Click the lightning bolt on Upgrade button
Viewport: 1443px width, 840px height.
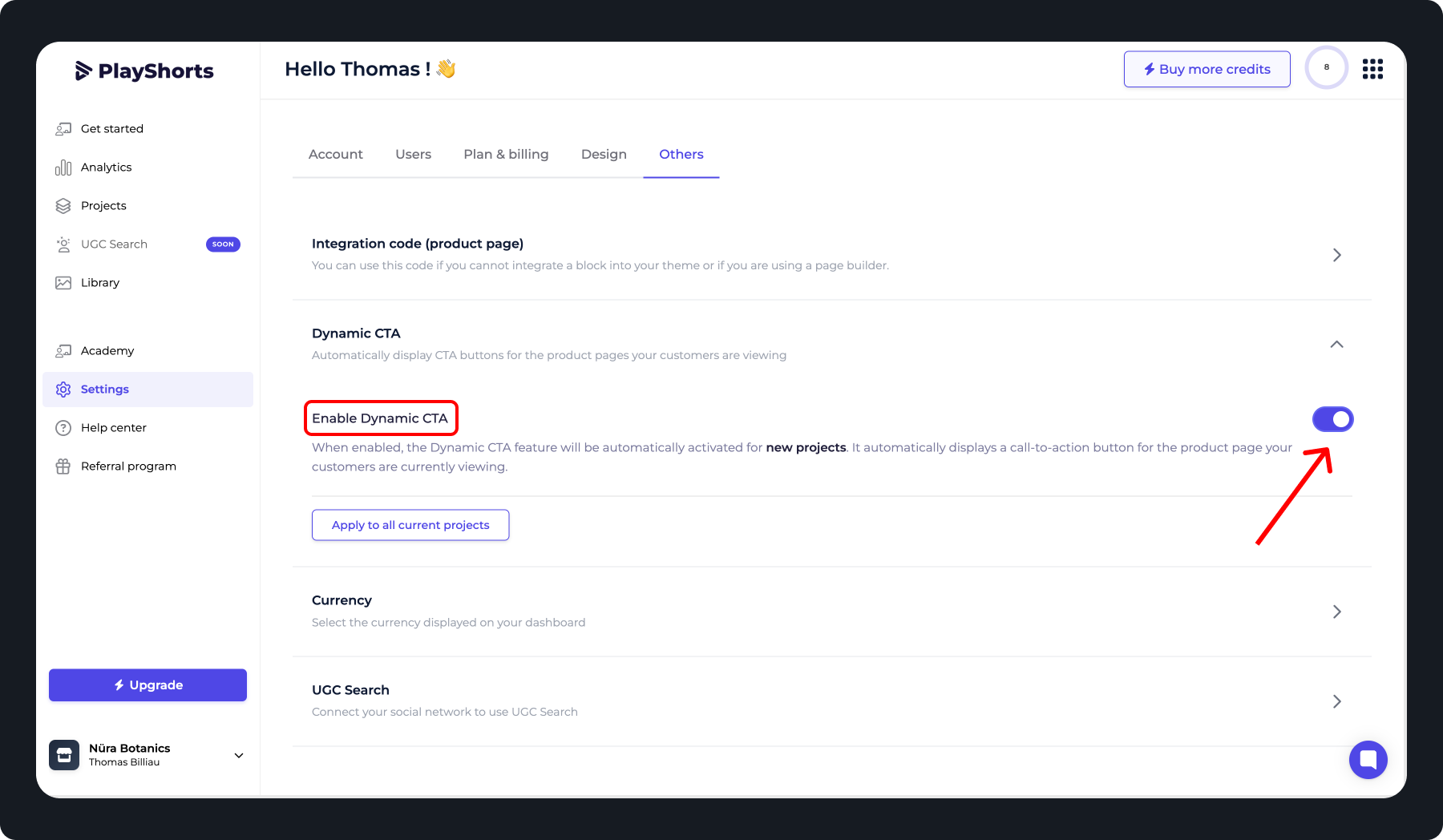click(119, 685)
